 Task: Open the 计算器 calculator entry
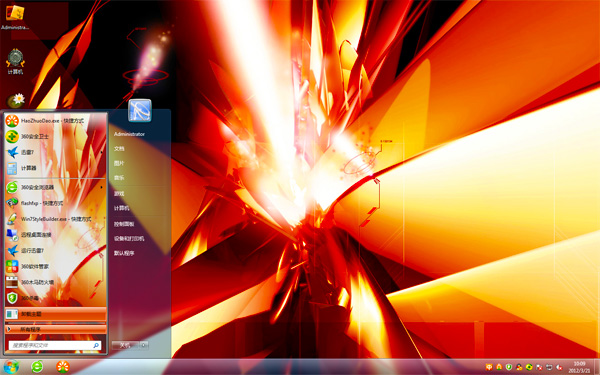(55, 168)
